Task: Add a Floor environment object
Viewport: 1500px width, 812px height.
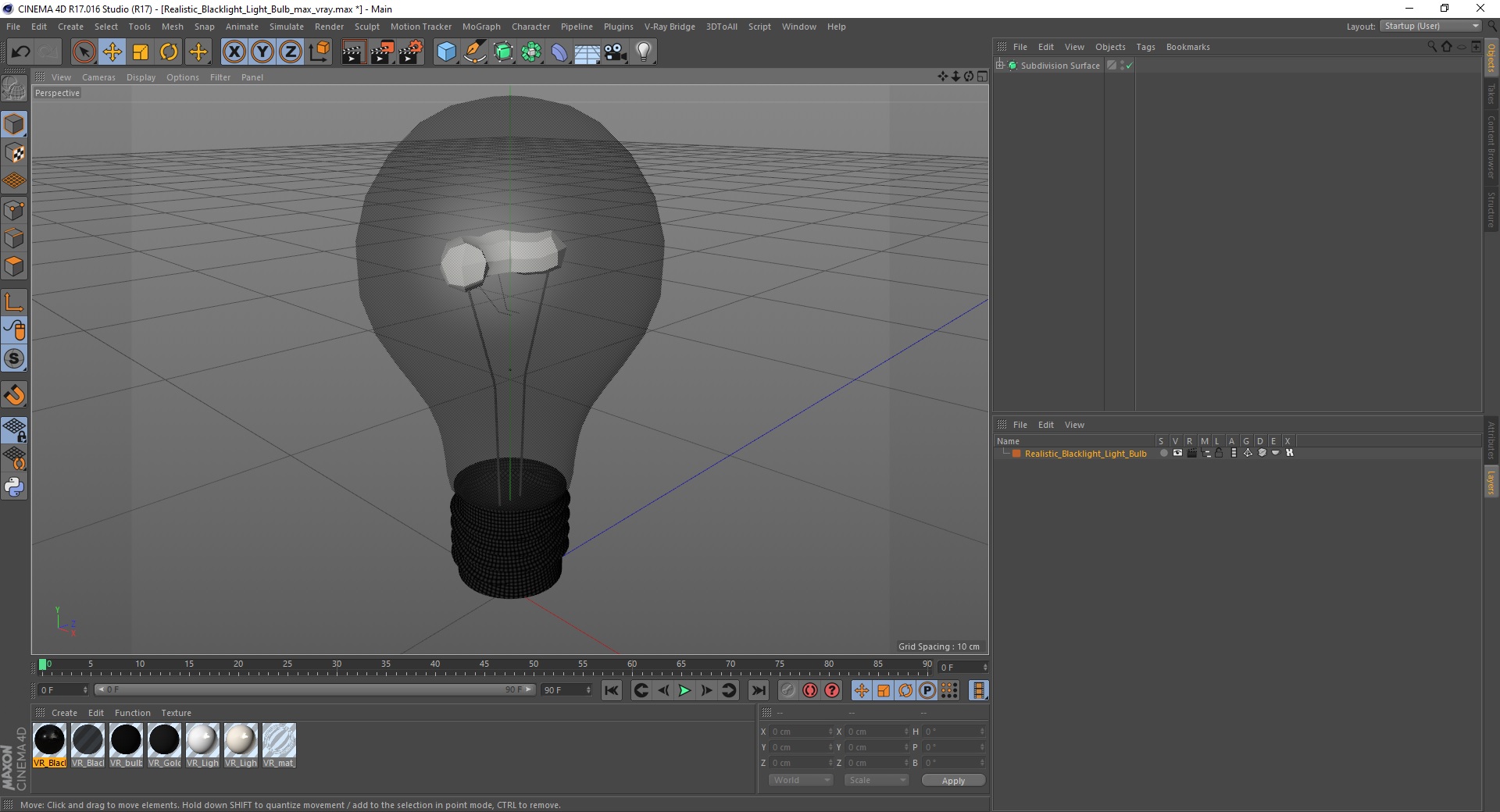Action: [587, 52]
